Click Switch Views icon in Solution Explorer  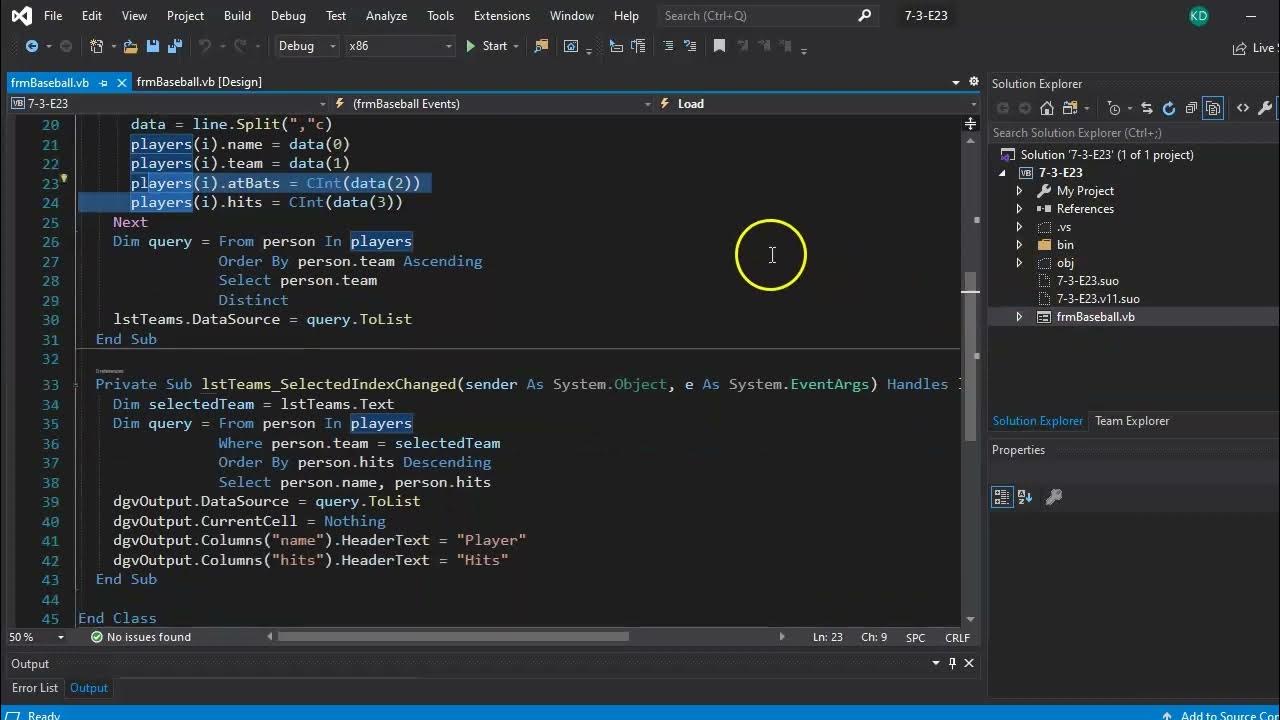(1070, 108)
